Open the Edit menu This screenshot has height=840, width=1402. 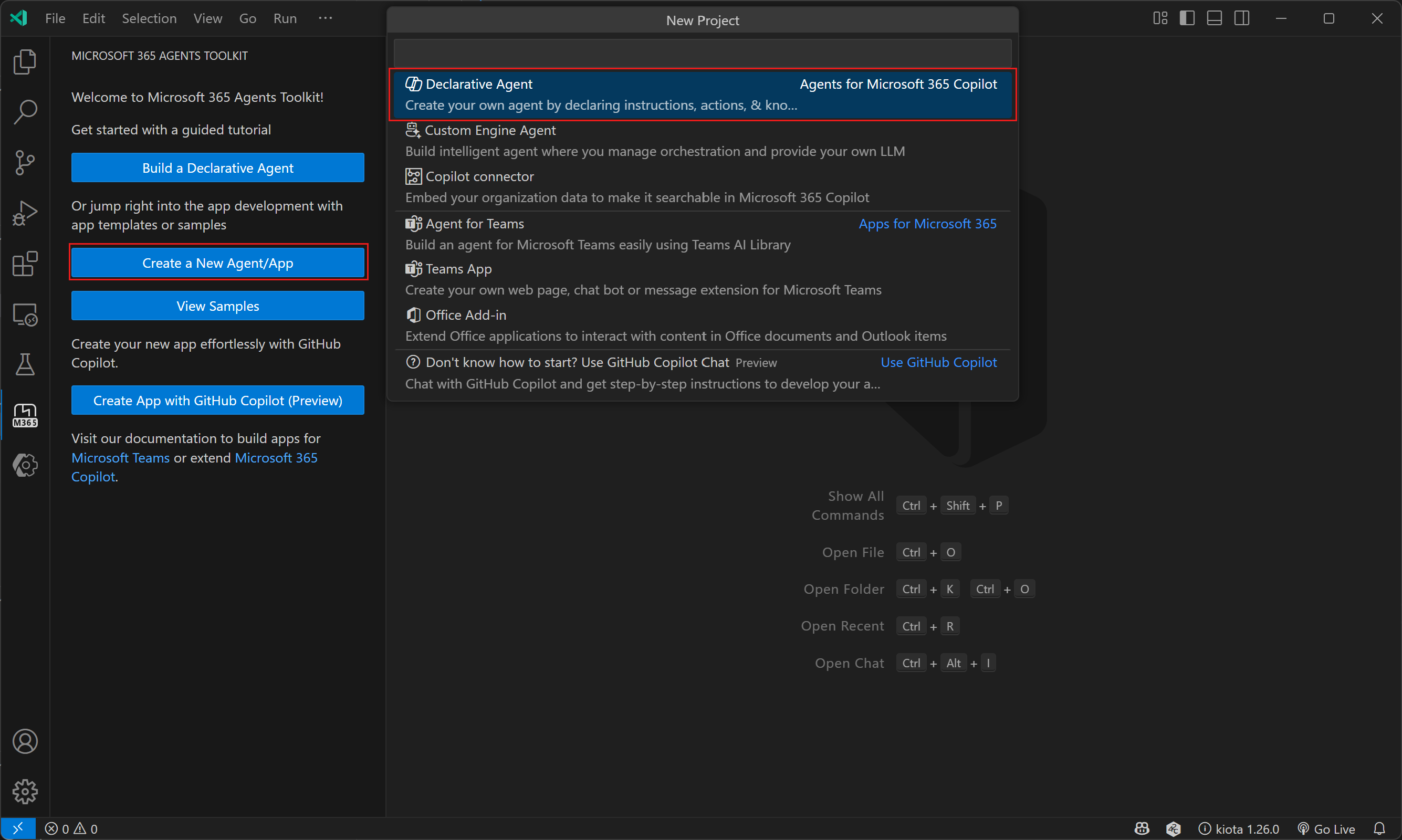coord(93,18)
